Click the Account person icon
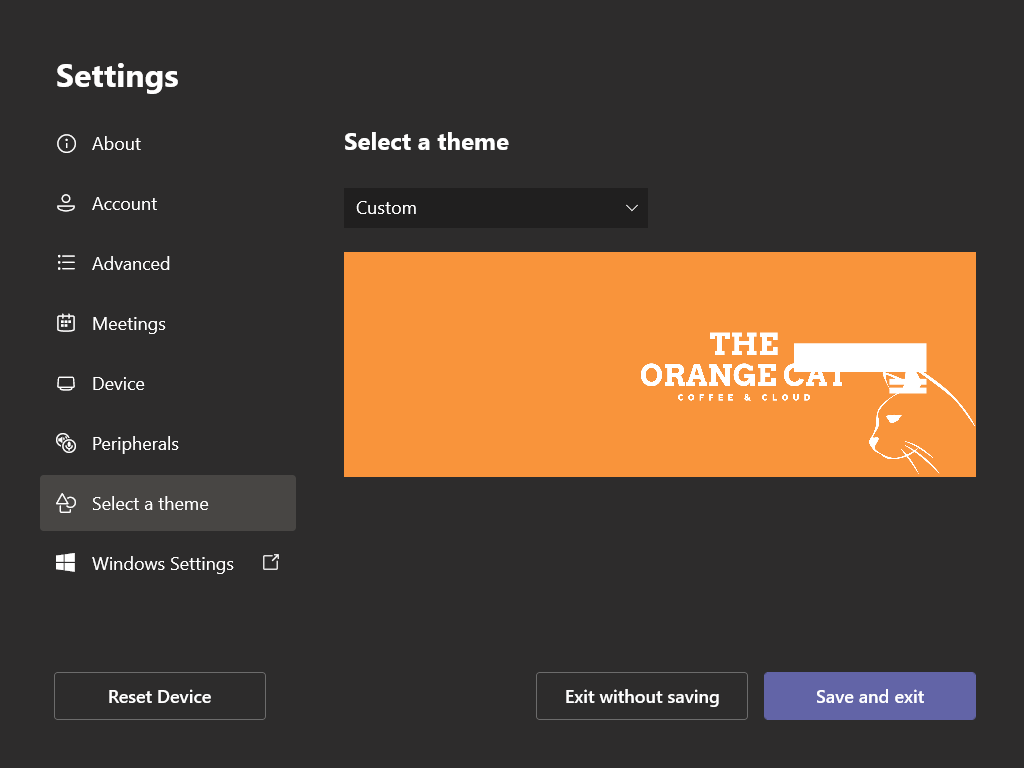1024x768 pixels. pyautogui.click(x=66, y=203)
